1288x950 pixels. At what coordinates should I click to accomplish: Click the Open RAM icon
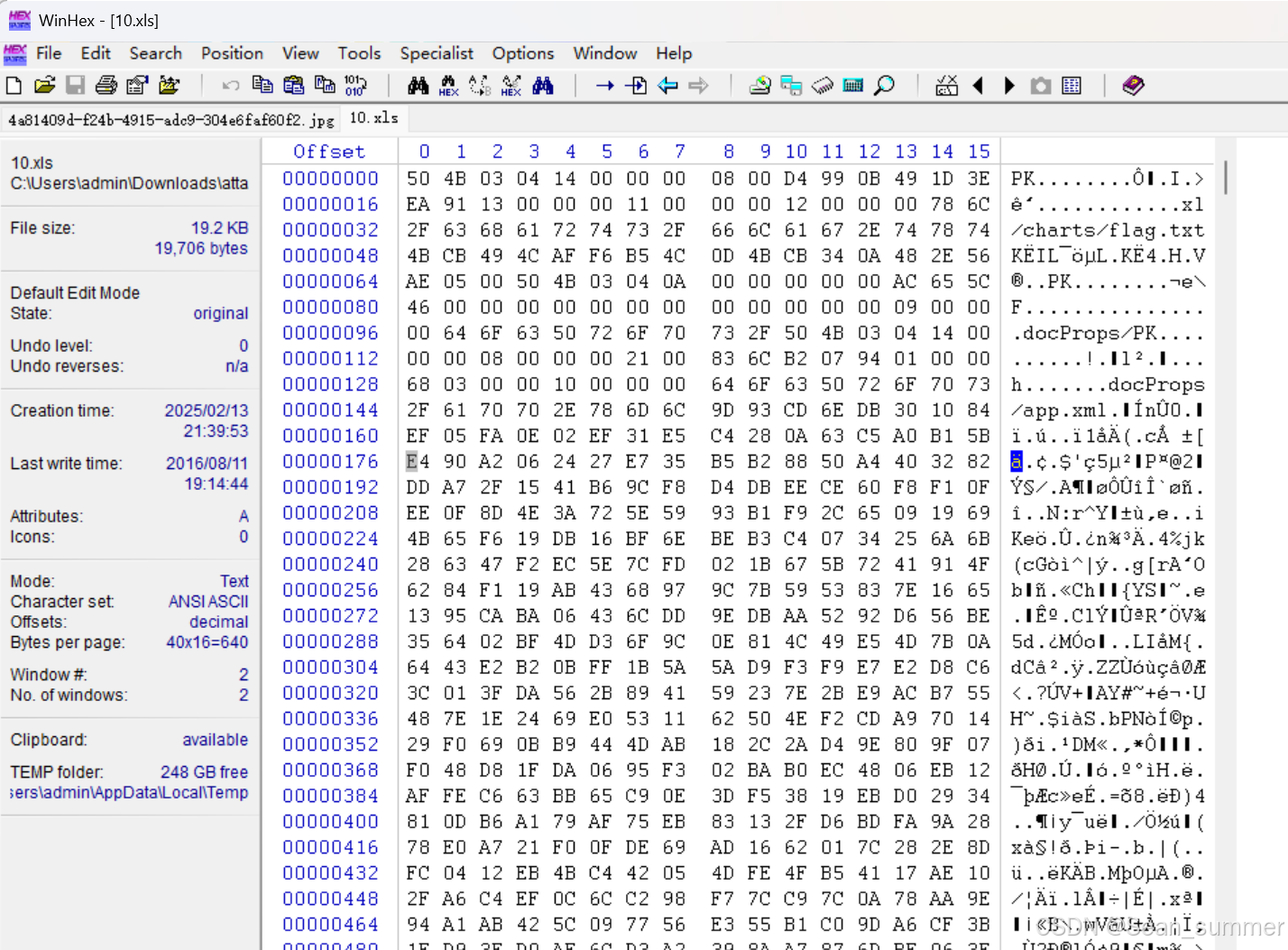[823, 86]
